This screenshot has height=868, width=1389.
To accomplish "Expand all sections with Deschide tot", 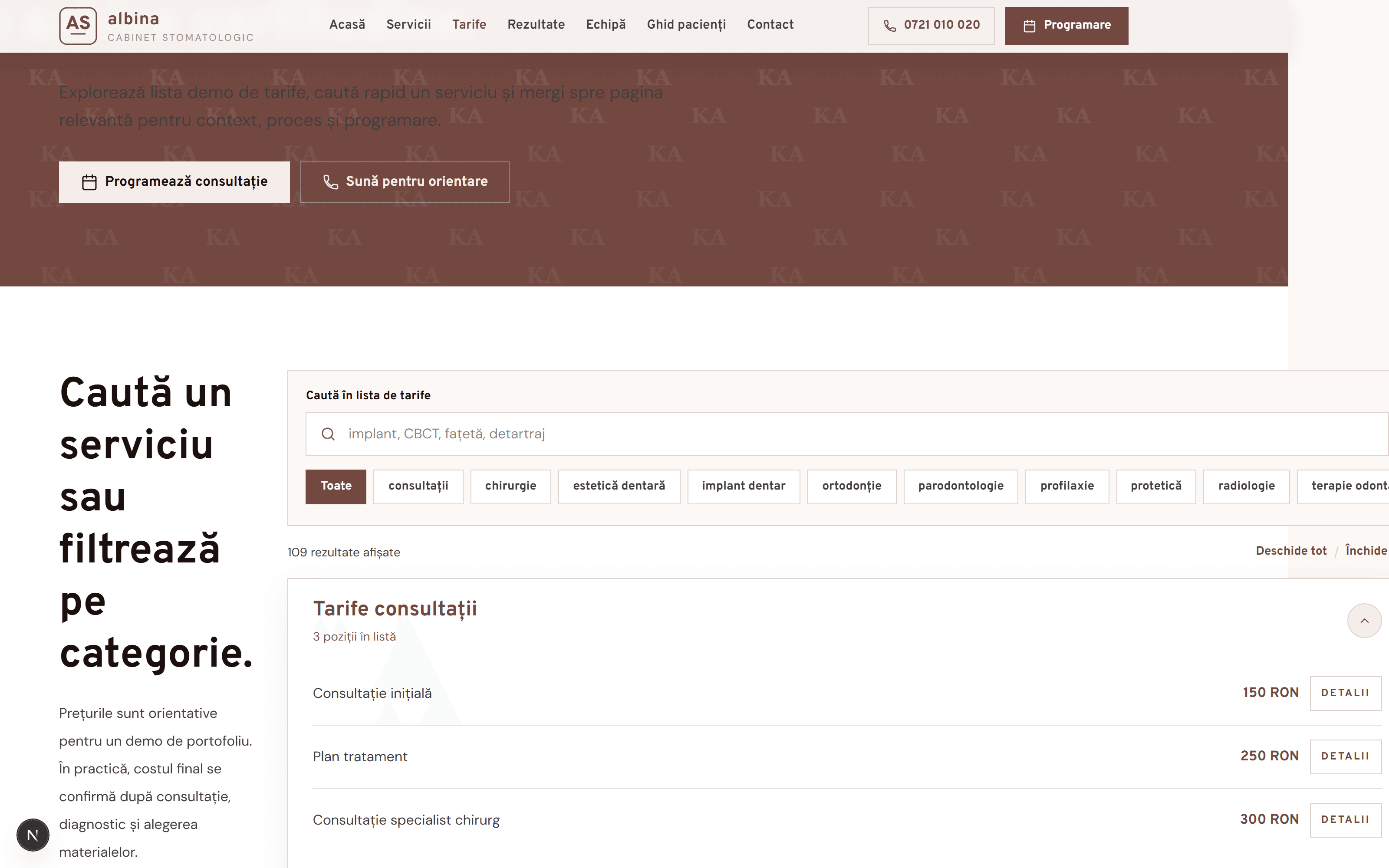I will click(x=1291, y=551).
